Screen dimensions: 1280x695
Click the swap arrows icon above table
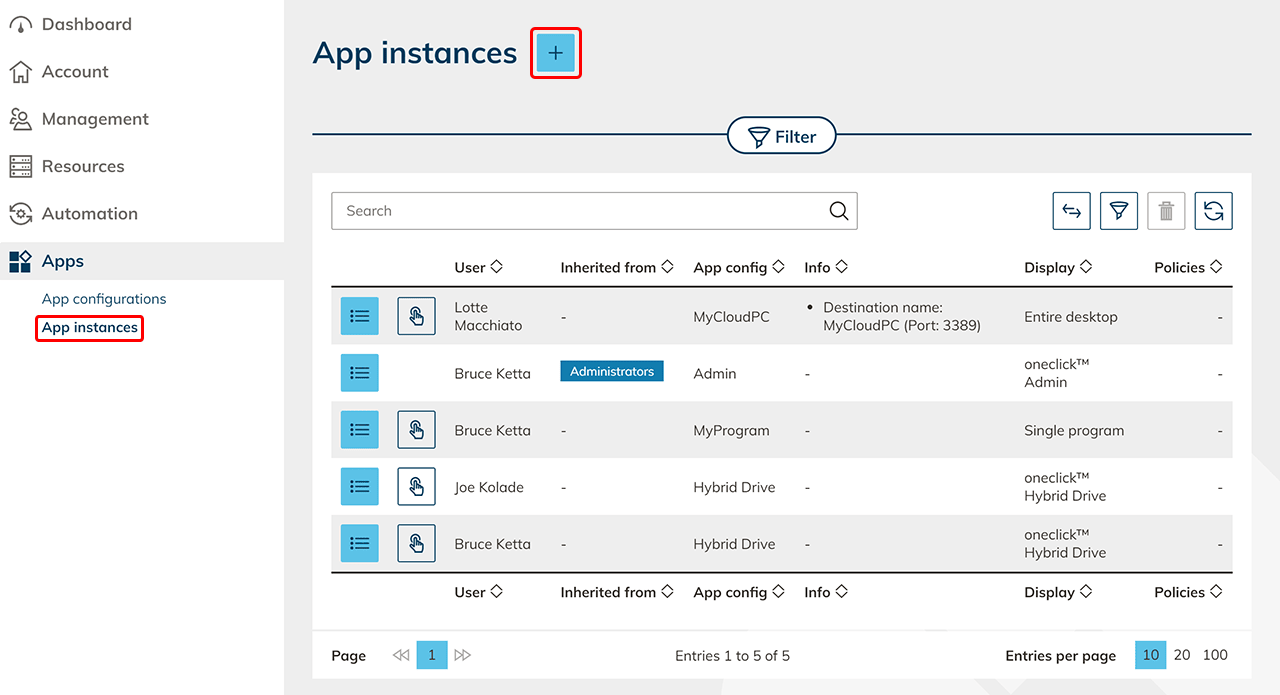tap(1071, 211)
